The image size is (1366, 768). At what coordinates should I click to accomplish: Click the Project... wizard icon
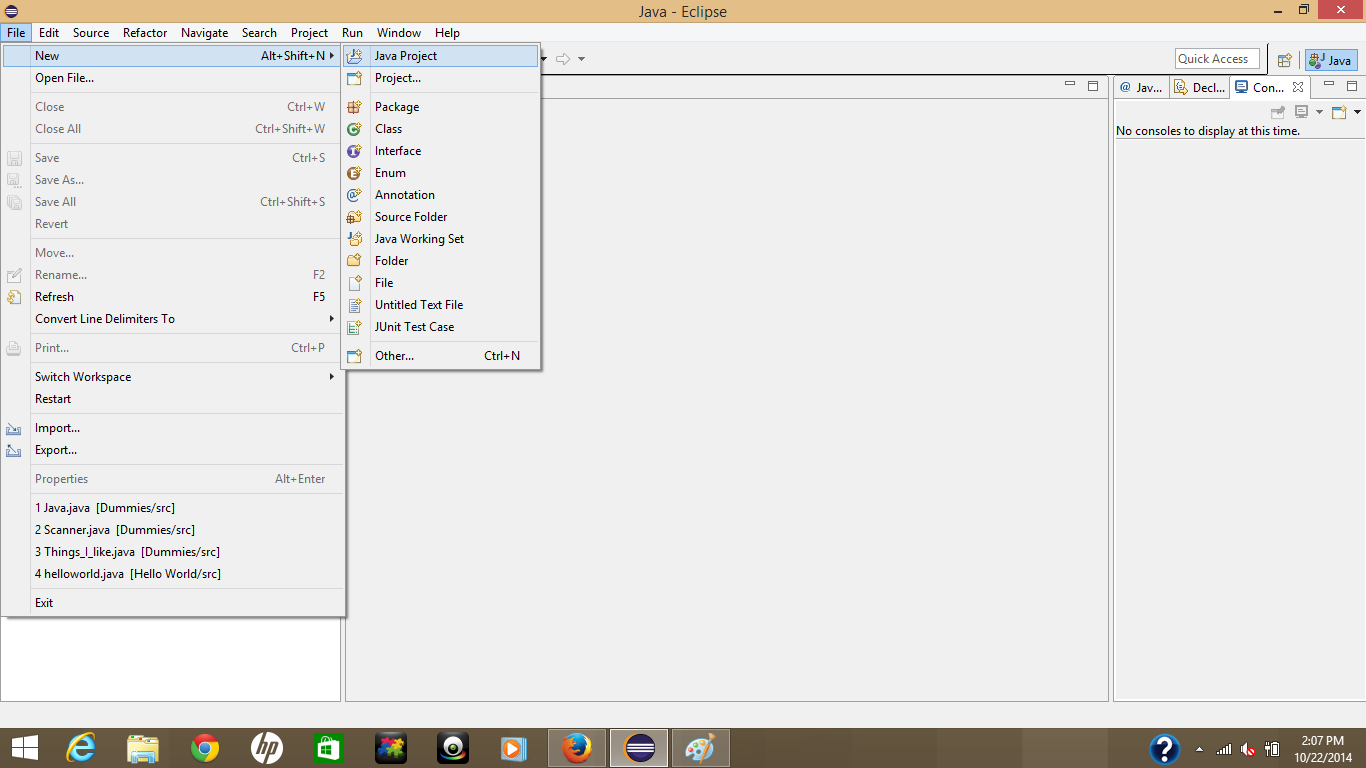click(x=354, y=78)
